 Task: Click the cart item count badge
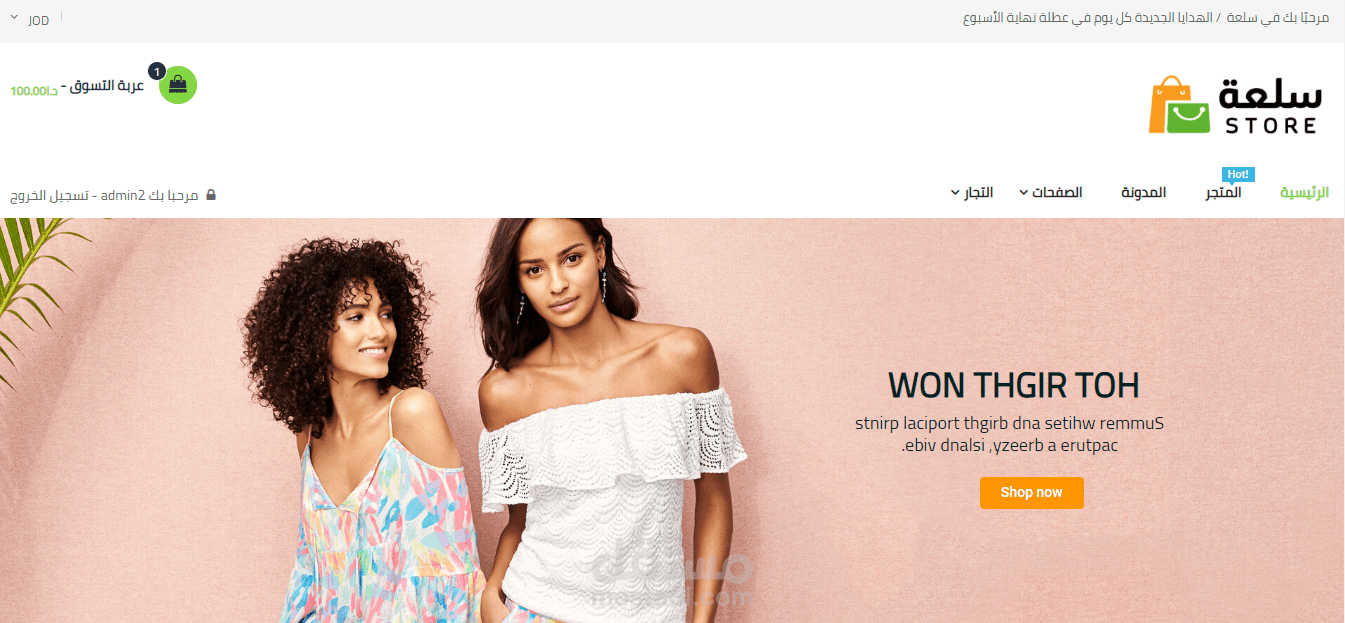pyautogui.click(x=157, y=72)
